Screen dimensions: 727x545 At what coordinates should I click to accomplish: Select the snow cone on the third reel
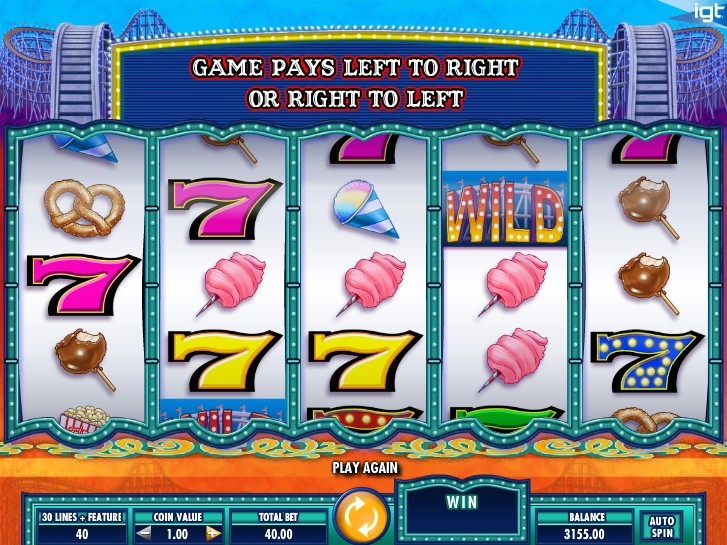364,208
